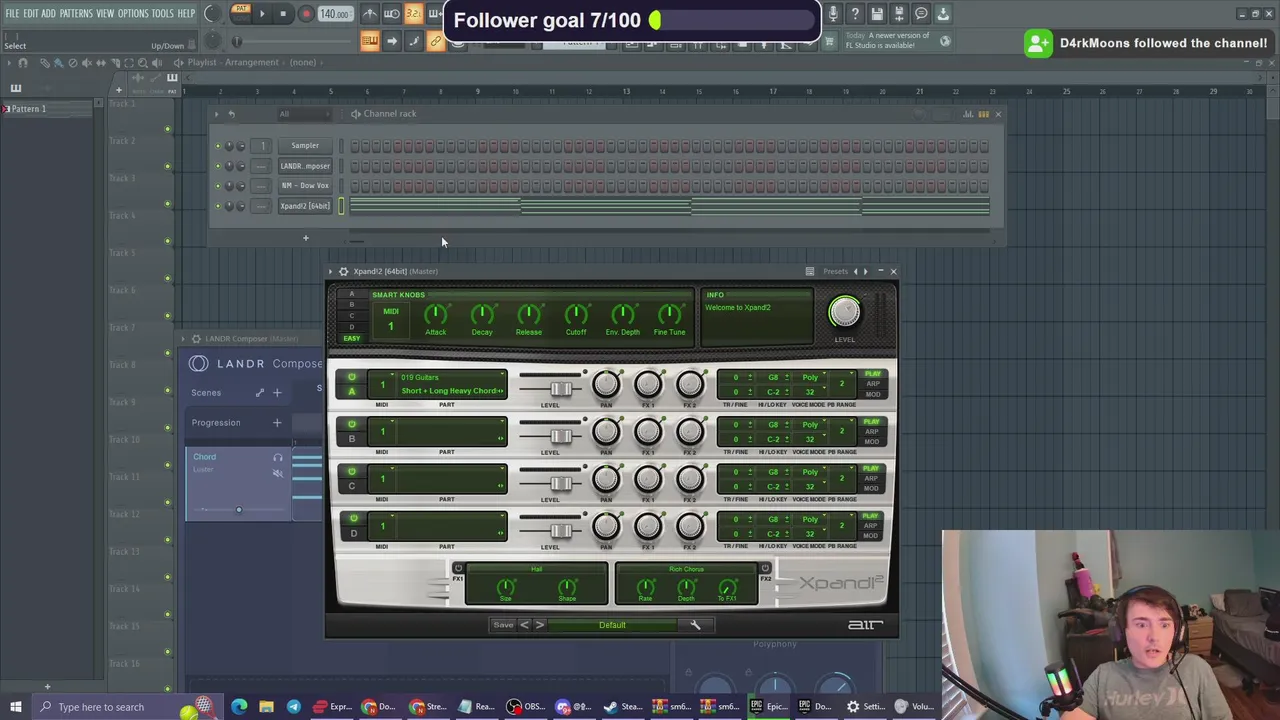Toggle the PAT/SONG mode switch
This screenshot has height=720, width=1280.
(240, 14)
